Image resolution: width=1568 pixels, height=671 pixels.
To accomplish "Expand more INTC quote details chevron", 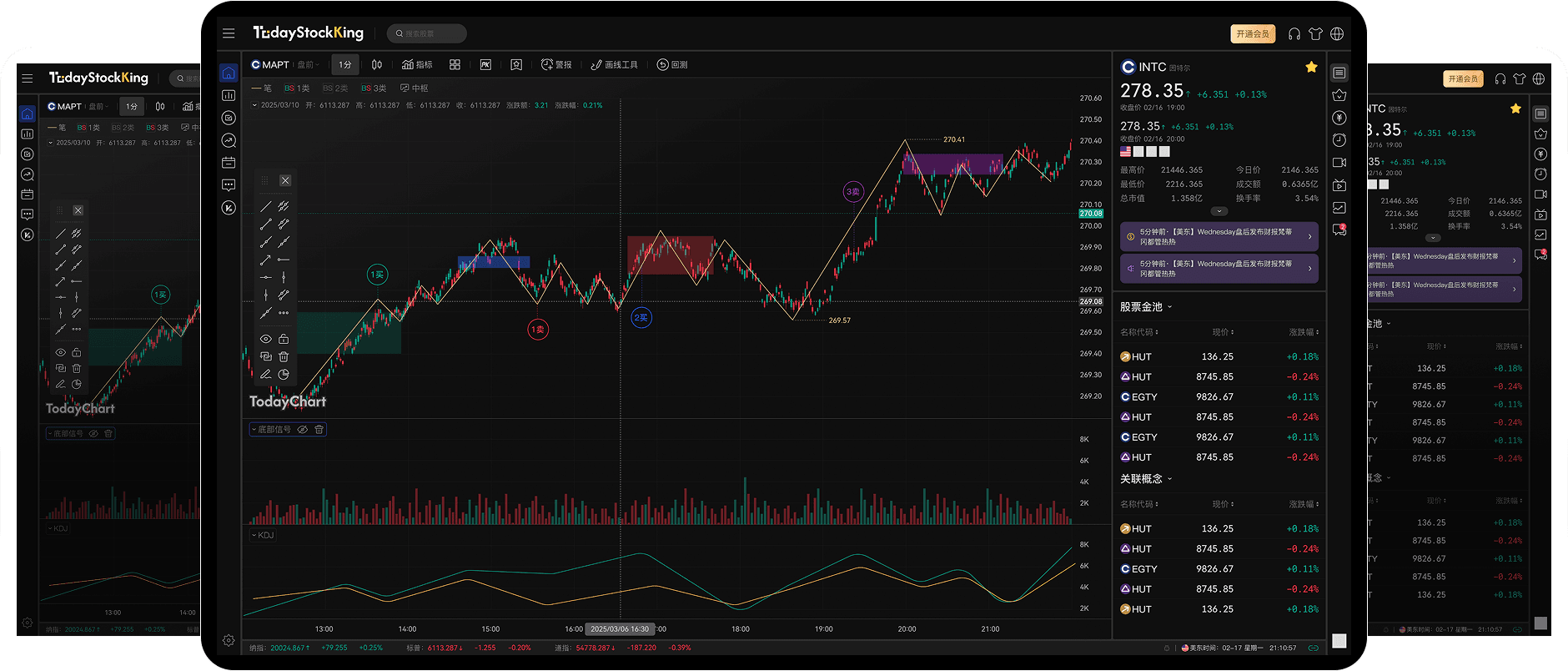I will point(1219,211).
